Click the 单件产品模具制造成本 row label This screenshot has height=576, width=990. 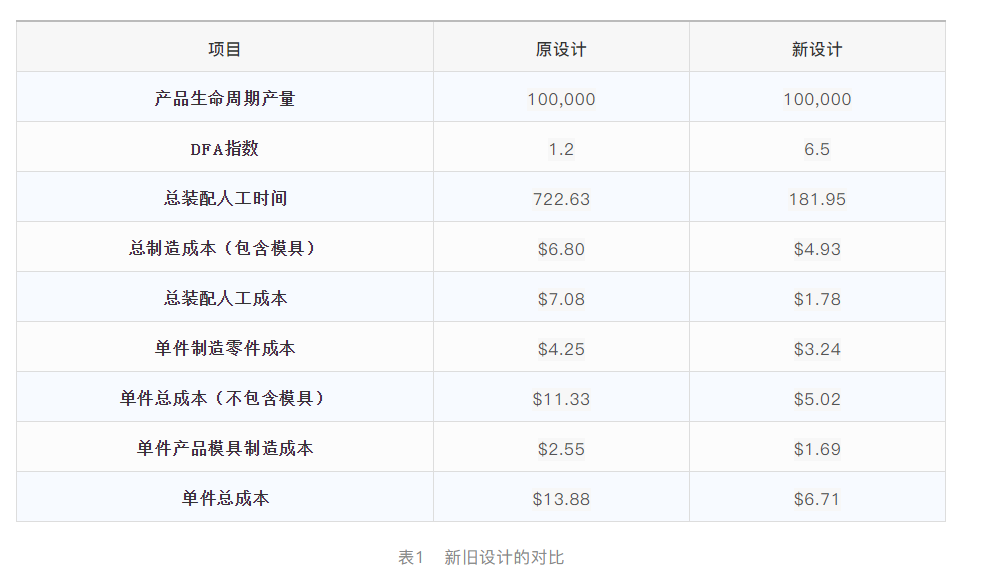click(x=225, y=449)
